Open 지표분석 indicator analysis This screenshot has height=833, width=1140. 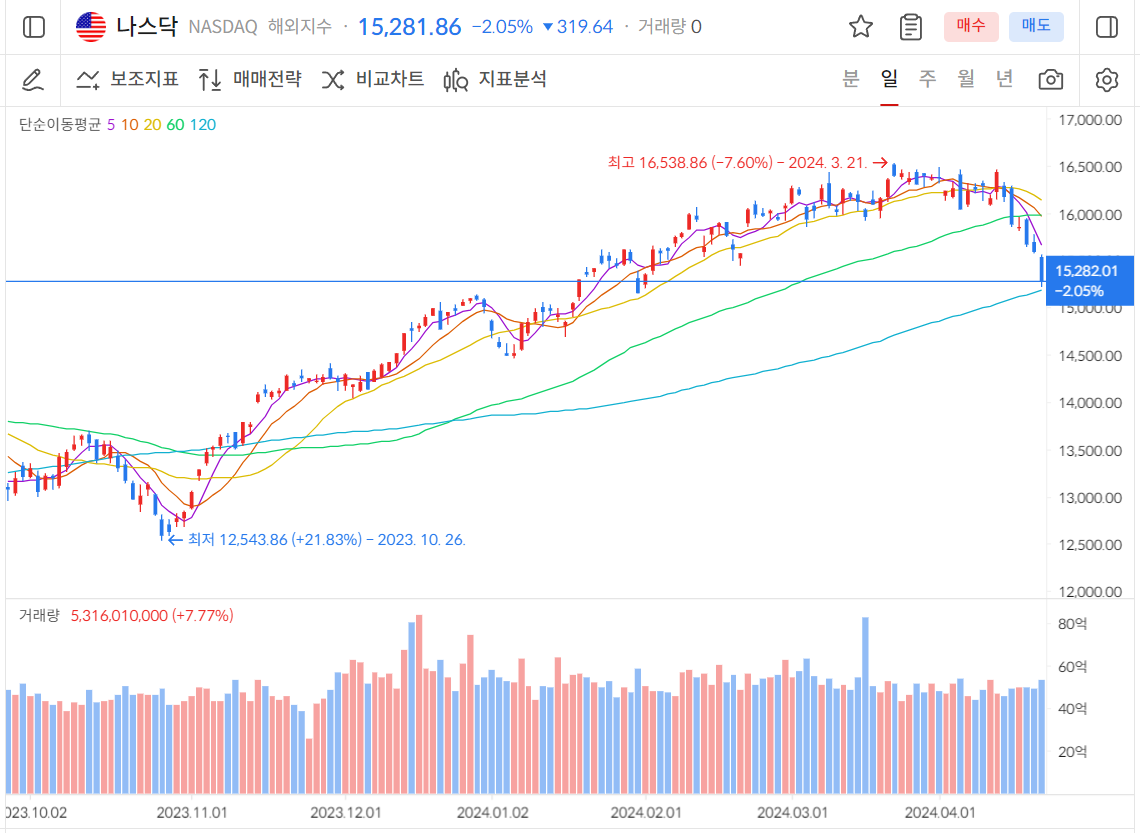(x=494, y=79)
